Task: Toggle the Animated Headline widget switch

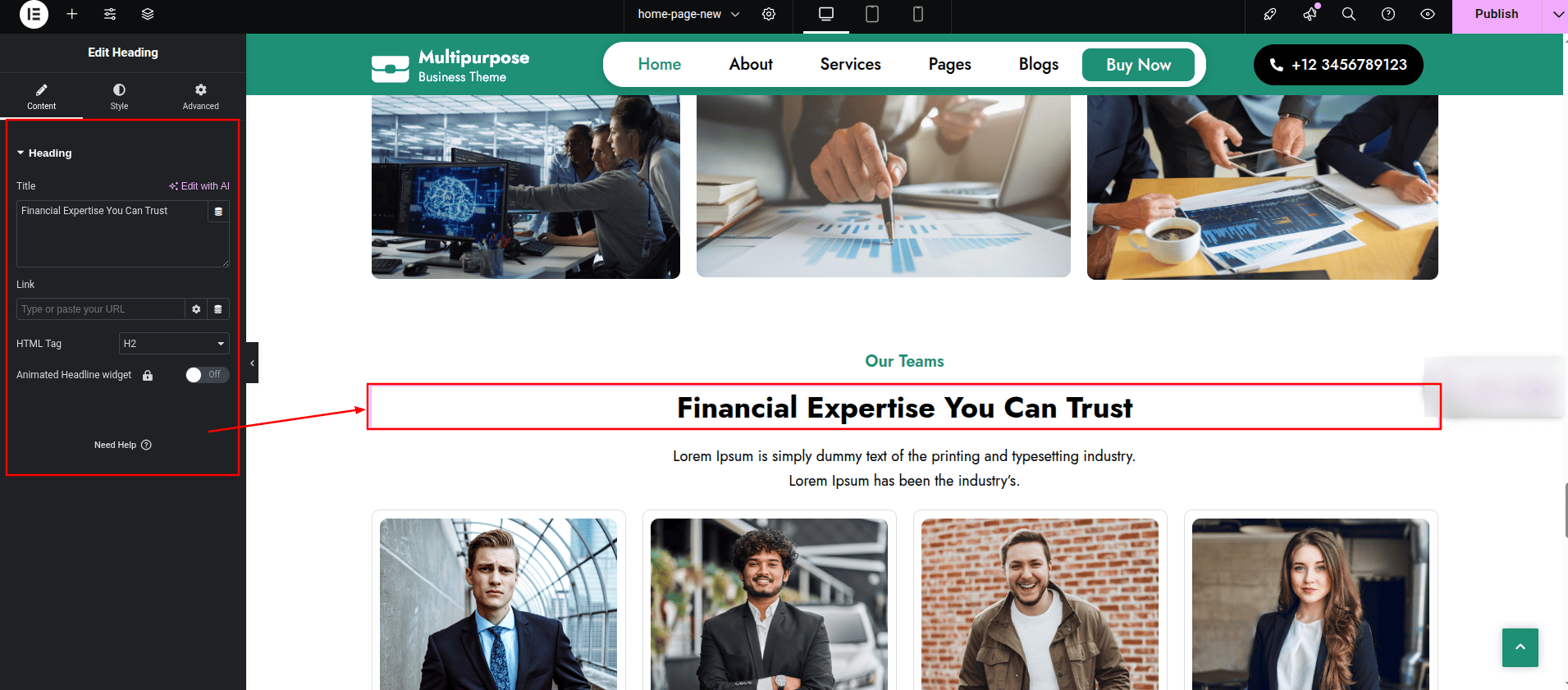Action: point(207,375)
